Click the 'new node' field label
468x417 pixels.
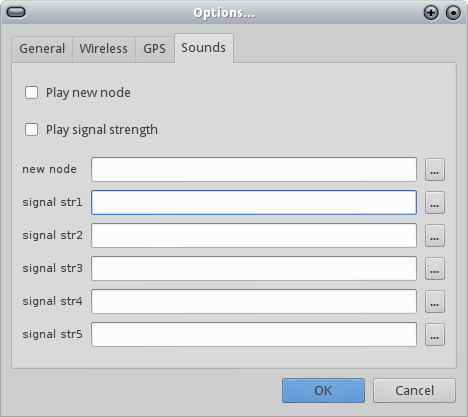[x=49, y=169]
